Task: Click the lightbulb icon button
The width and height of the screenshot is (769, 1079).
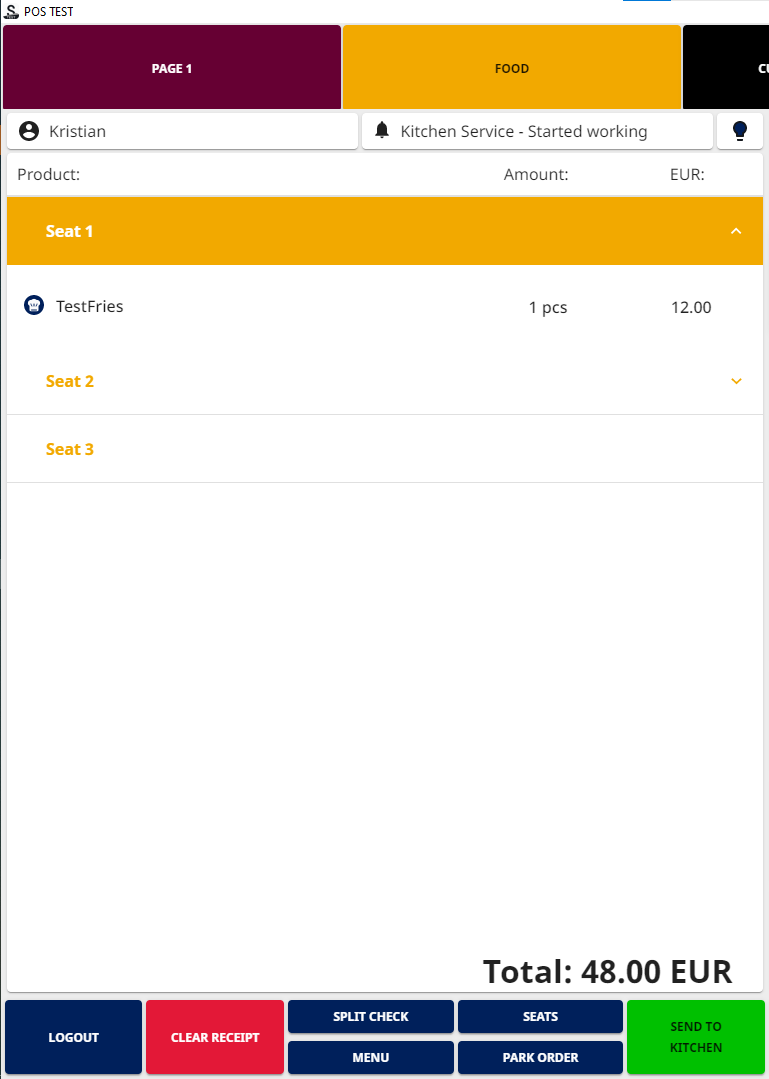Action: (740, 131)
